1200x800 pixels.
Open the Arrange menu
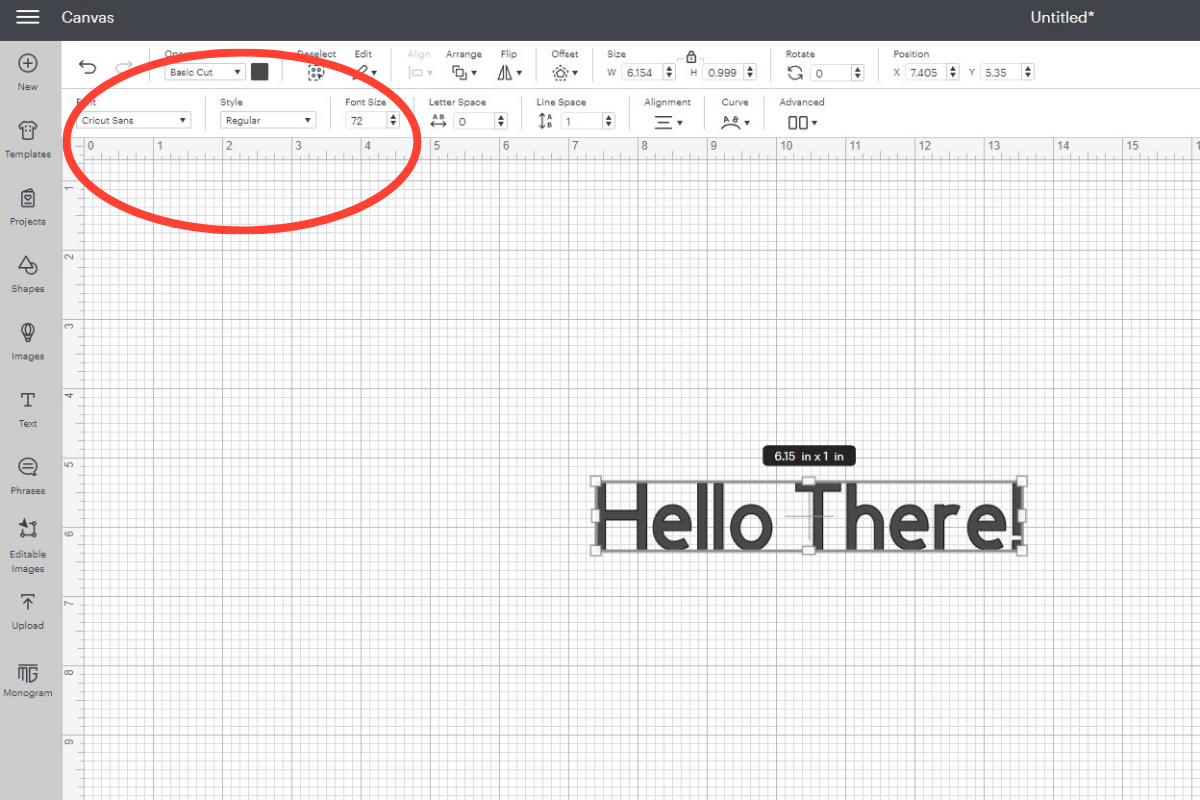(x=464, y=72)
